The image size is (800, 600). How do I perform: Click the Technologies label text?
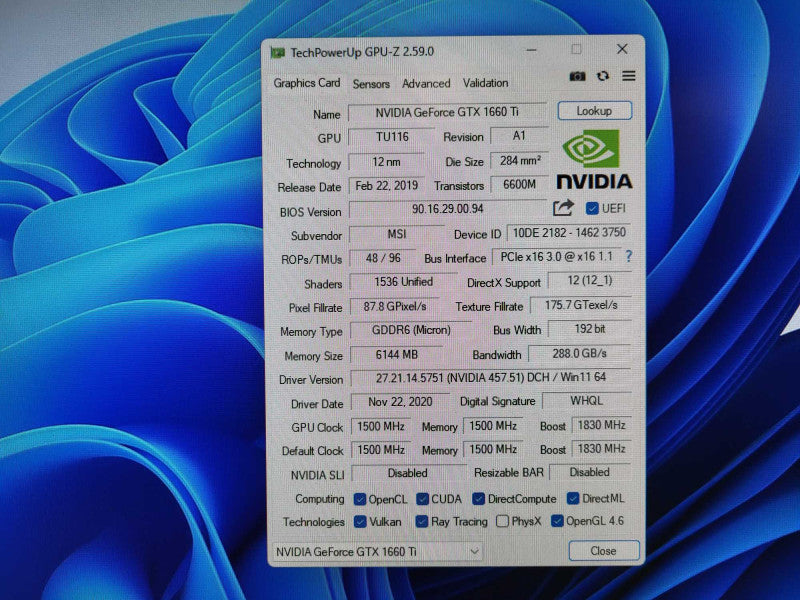[x=314, y=522]
